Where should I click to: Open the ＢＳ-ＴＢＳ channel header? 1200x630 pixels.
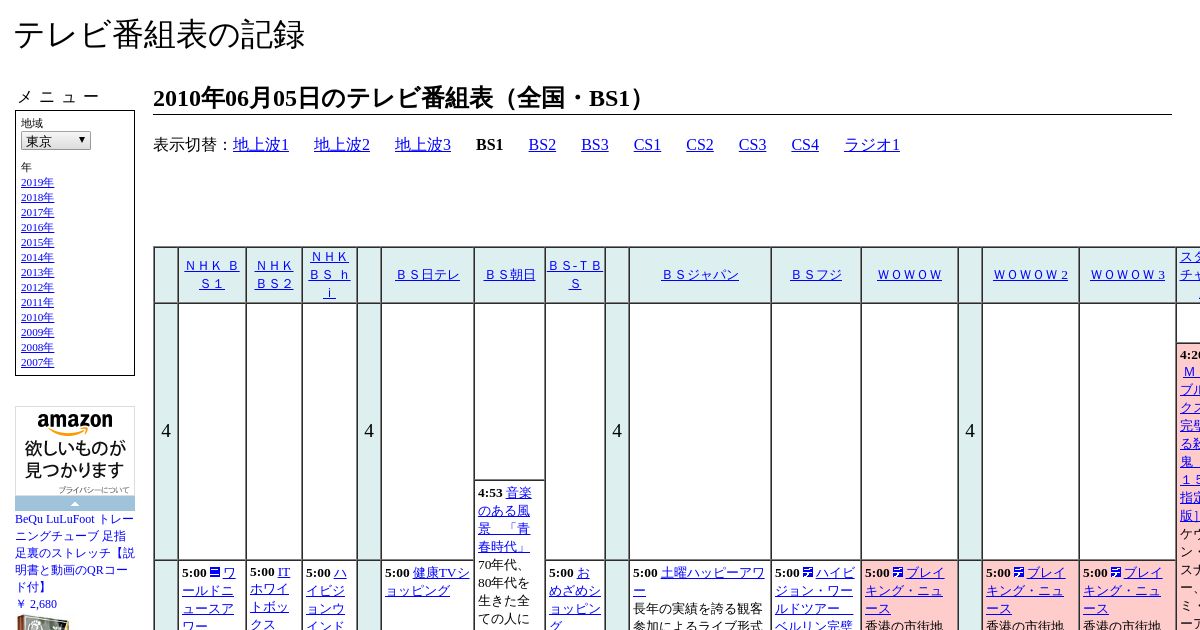(x=575, y=275)
